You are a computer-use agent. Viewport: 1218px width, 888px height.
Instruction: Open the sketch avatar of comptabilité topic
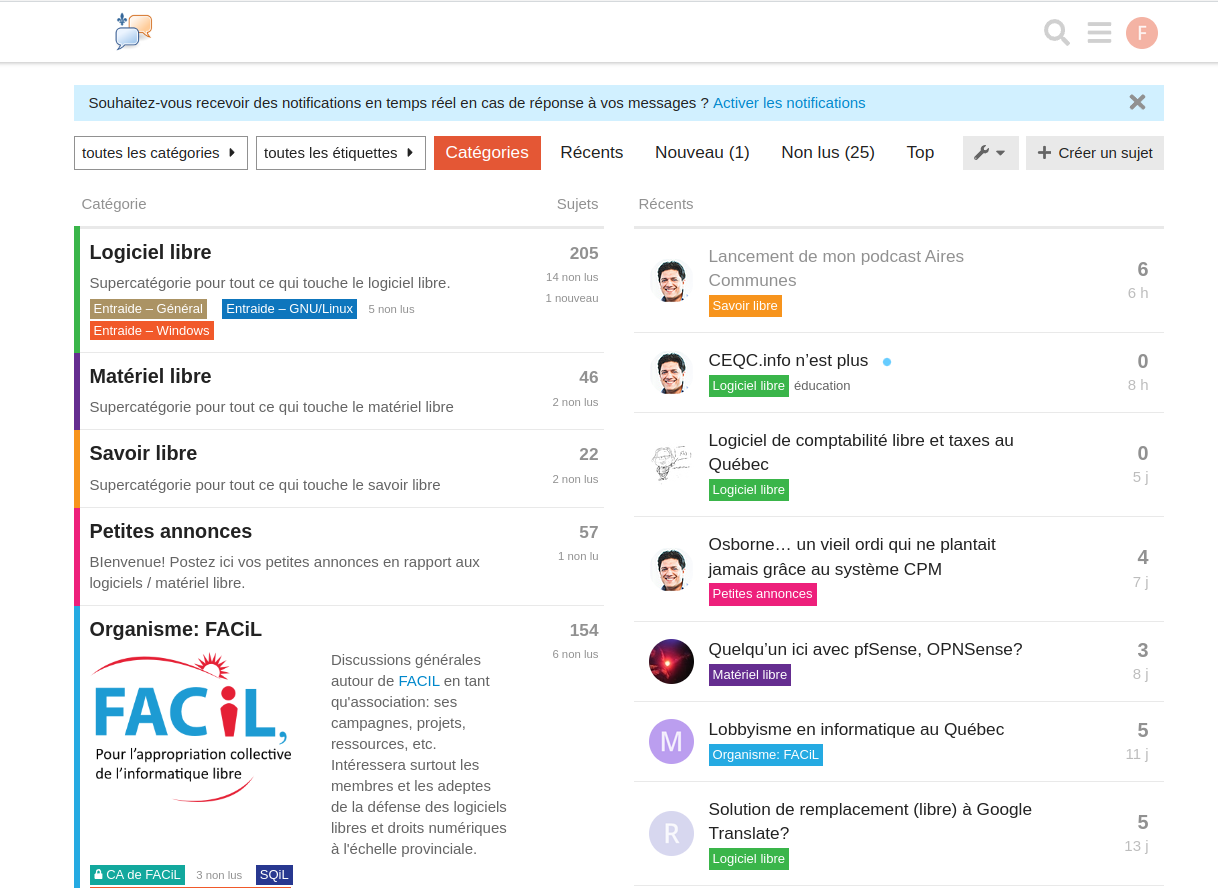(x=671, y=465)
